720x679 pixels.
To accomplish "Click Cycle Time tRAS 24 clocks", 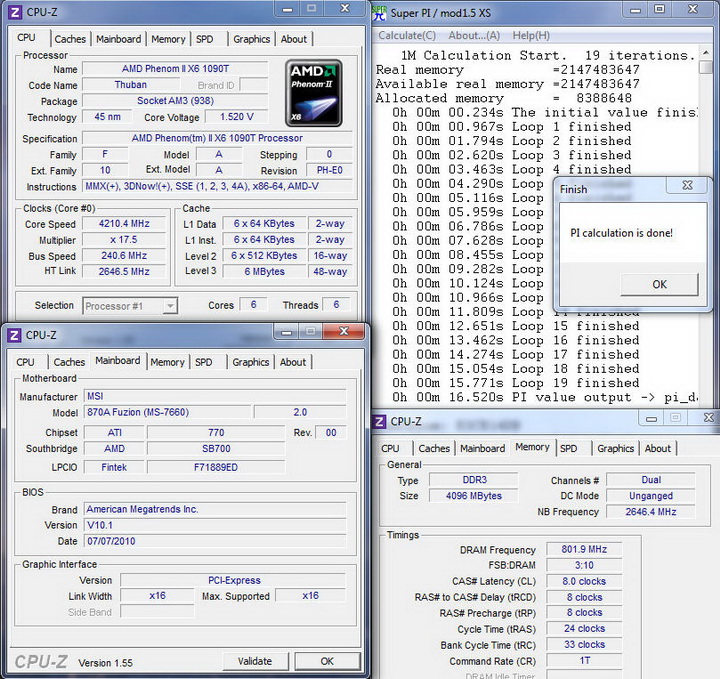I will click(x=584, y=628).
